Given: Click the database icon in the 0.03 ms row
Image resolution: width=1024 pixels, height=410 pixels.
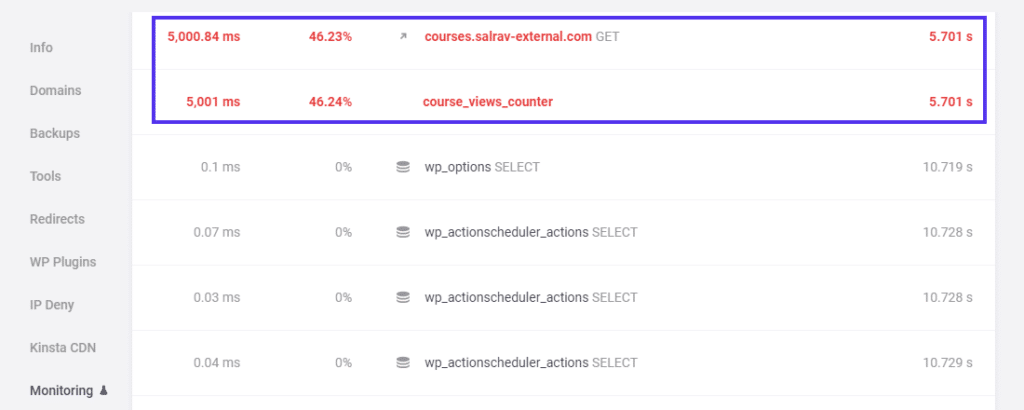Looking at the screenshot, I should (x=403, y=297).
